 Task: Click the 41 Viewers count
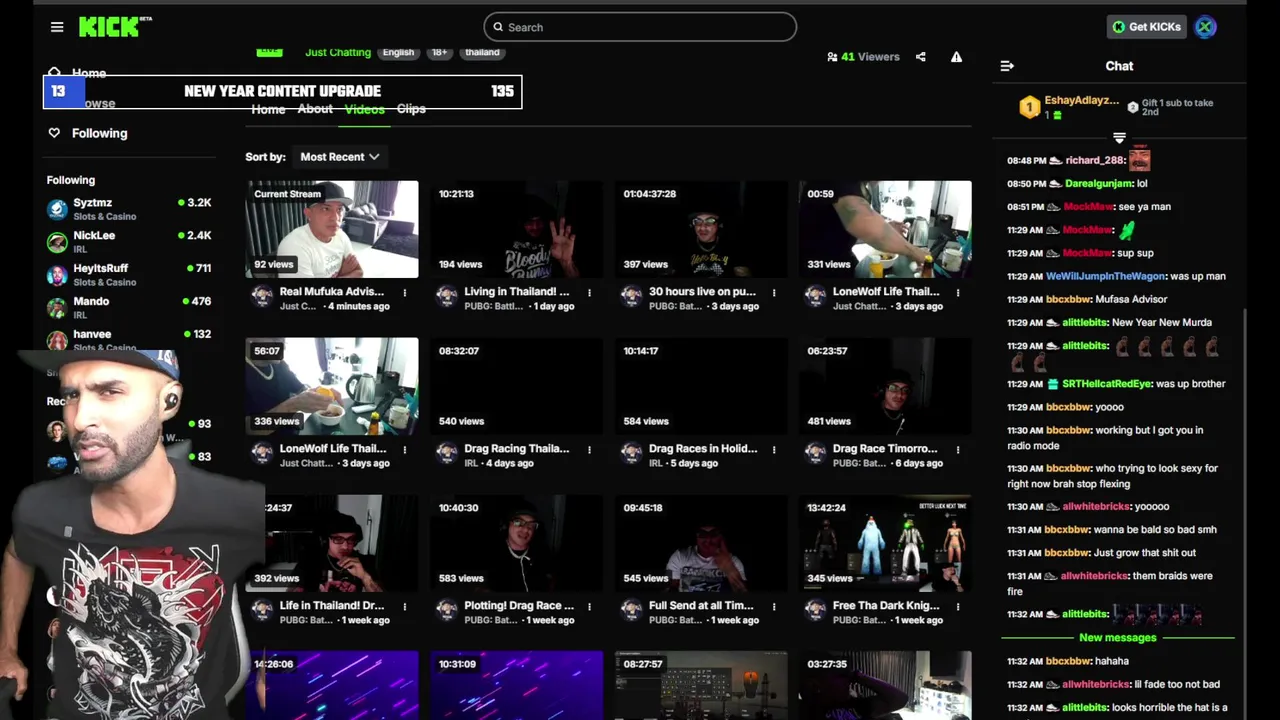(x=864, y=57)
